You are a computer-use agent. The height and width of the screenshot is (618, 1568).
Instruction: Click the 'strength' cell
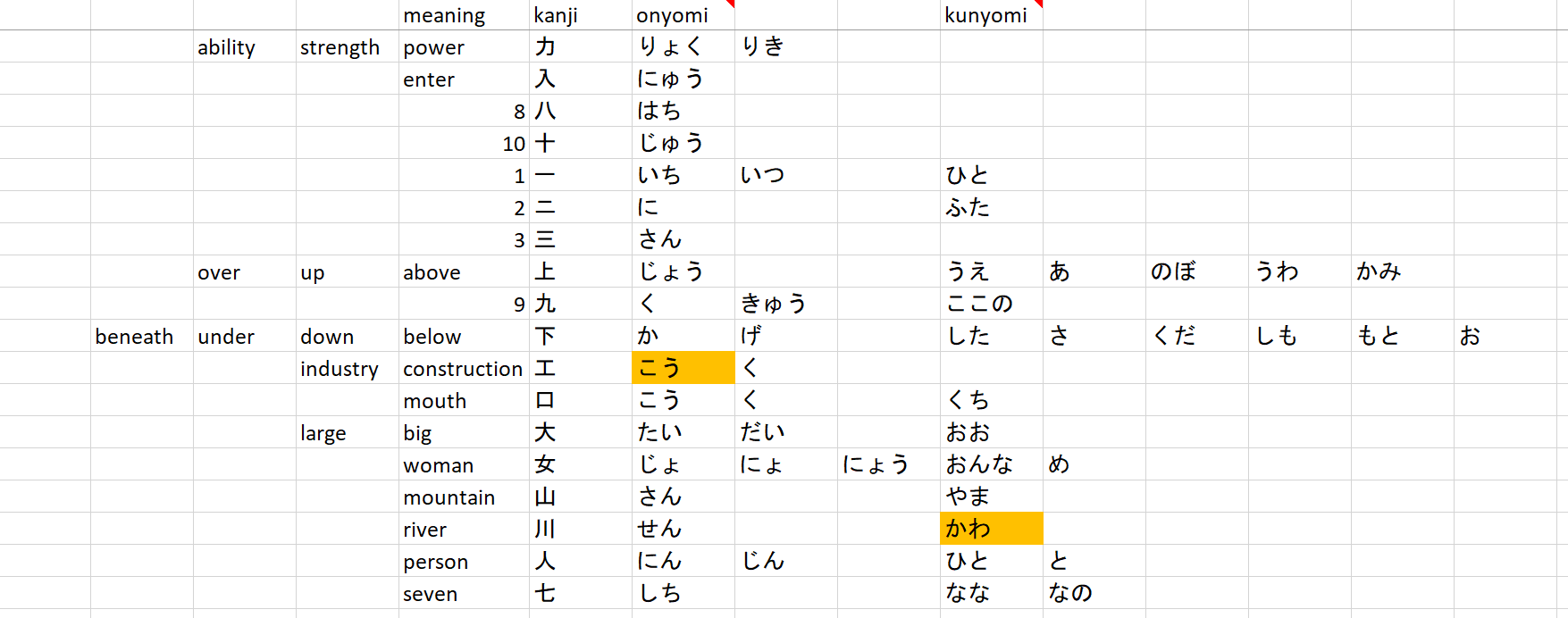(x=347, y=46)
